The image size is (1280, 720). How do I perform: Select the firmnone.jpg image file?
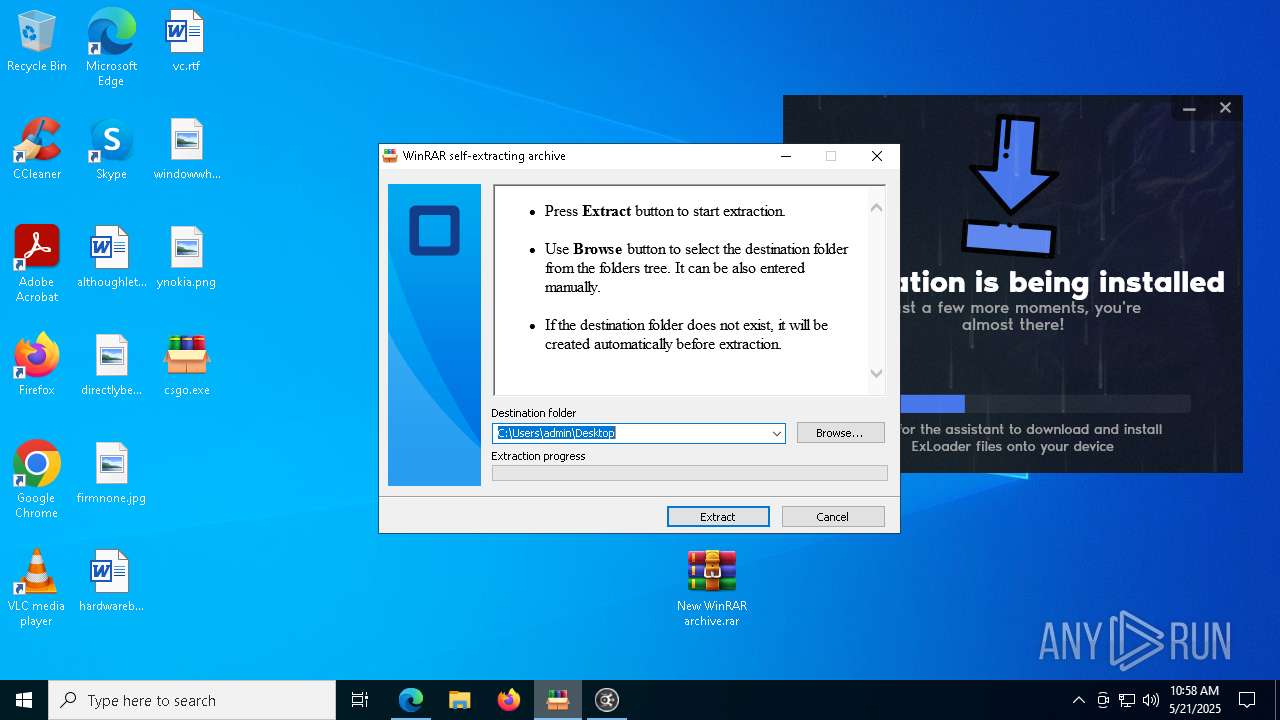(111, 473)
